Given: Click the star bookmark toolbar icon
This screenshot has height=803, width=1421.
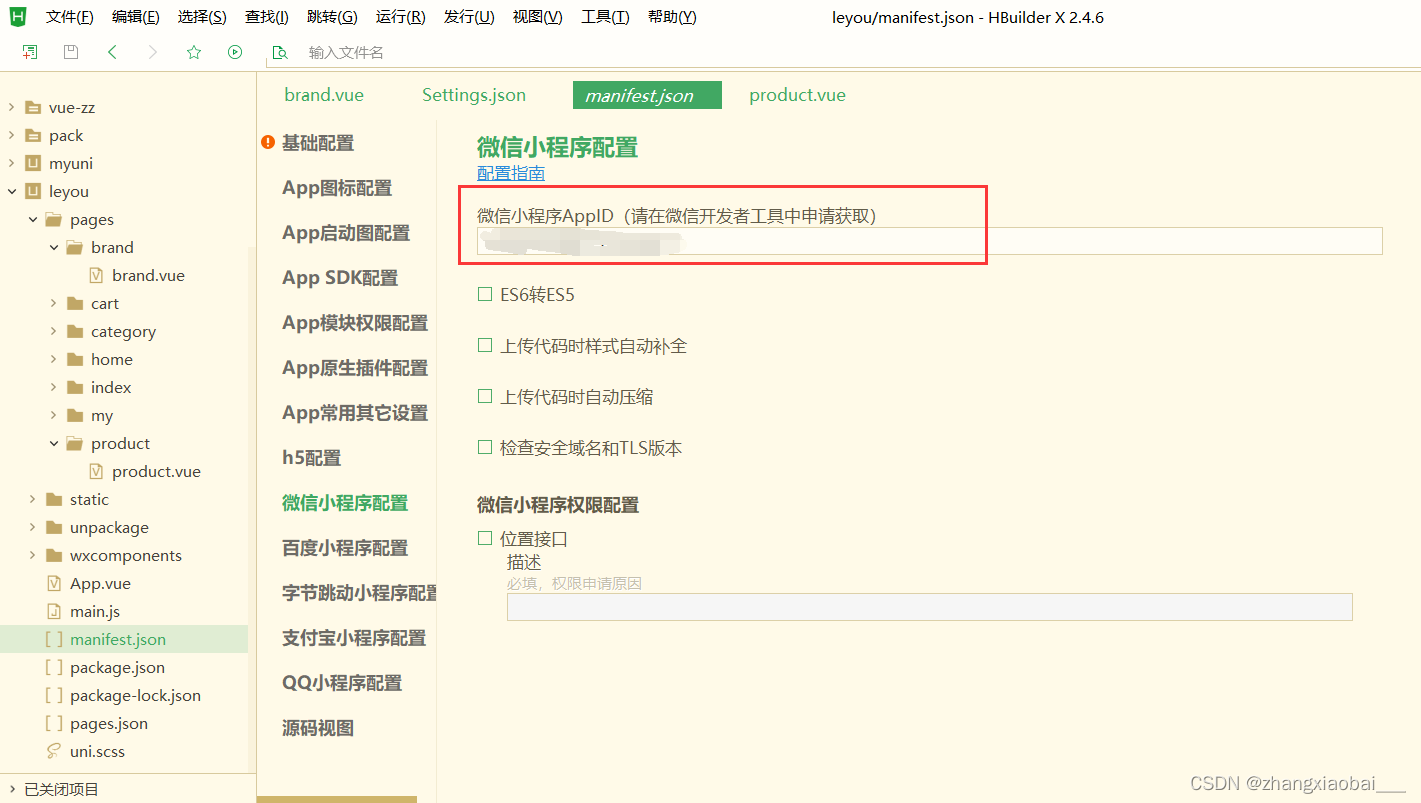Looking at the screenshot, I should click(194, 52).
